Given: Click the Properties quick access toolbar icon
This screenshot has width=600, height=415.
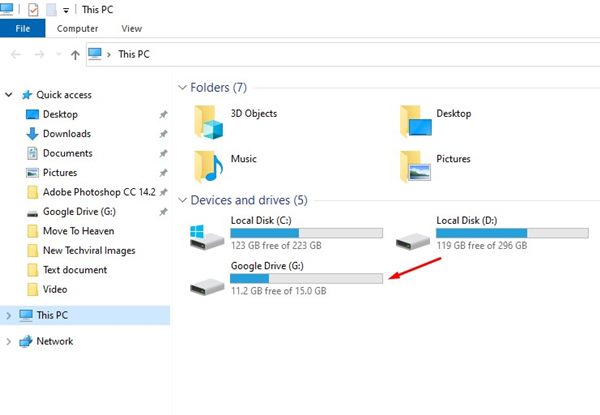Looking at the screenshot, I should (x=33, y=10).
